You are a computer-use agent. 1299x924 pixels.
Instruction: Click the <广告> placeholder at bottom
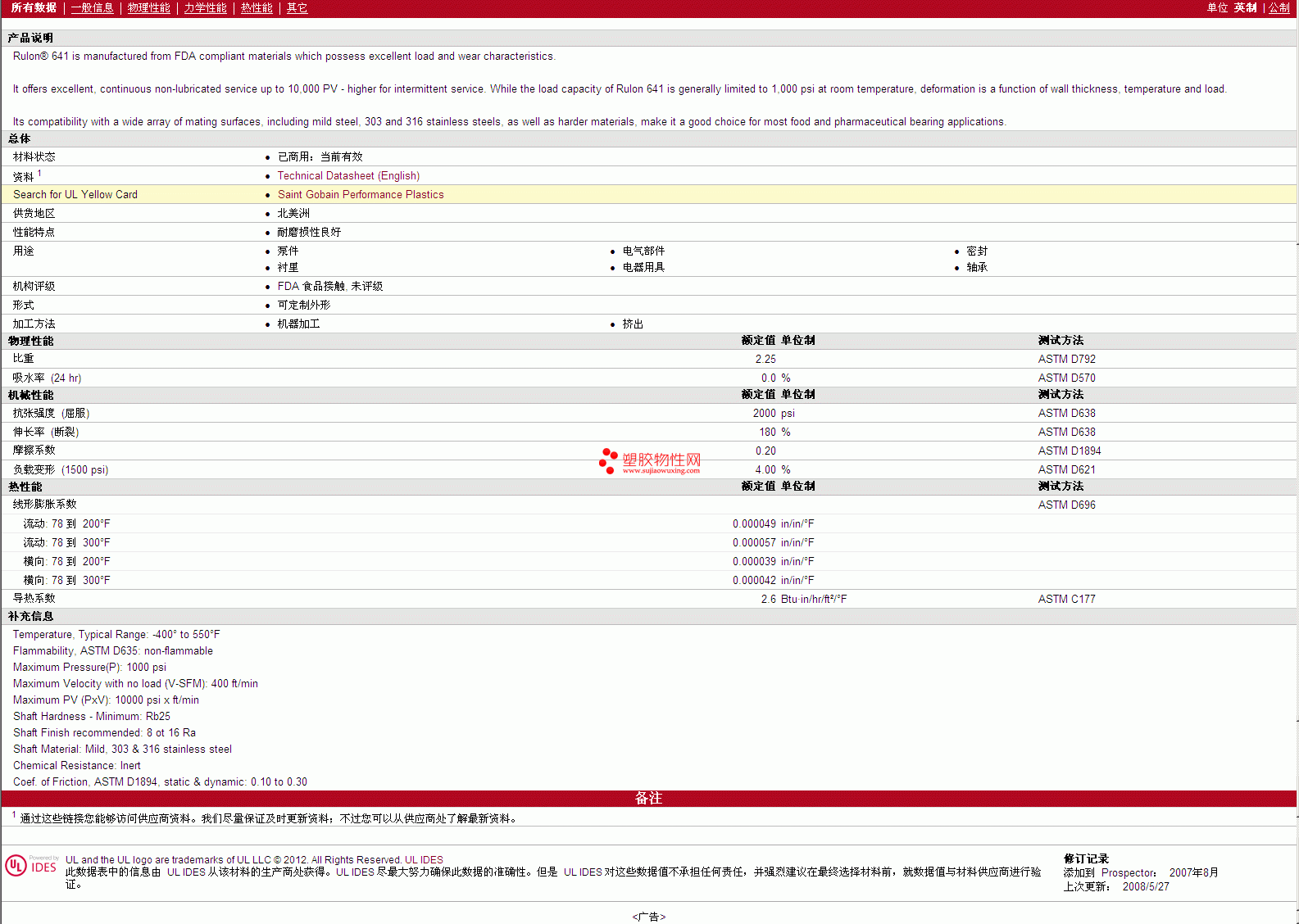tap(649, 917)
